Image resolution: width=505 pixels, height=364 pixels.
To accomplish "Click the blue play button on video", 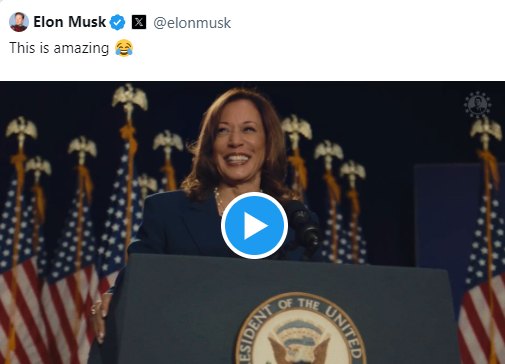I will click(x=254, y=226).
